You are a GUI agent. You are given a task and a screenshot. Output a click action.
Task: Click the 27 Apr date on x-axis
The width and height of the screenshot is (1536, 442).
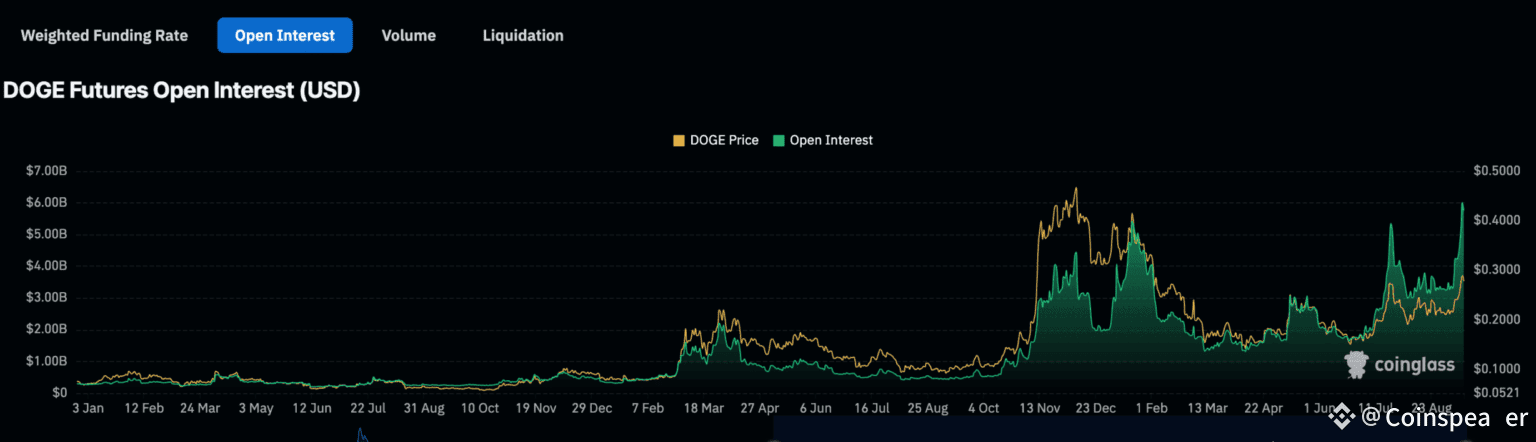point(760,409)
